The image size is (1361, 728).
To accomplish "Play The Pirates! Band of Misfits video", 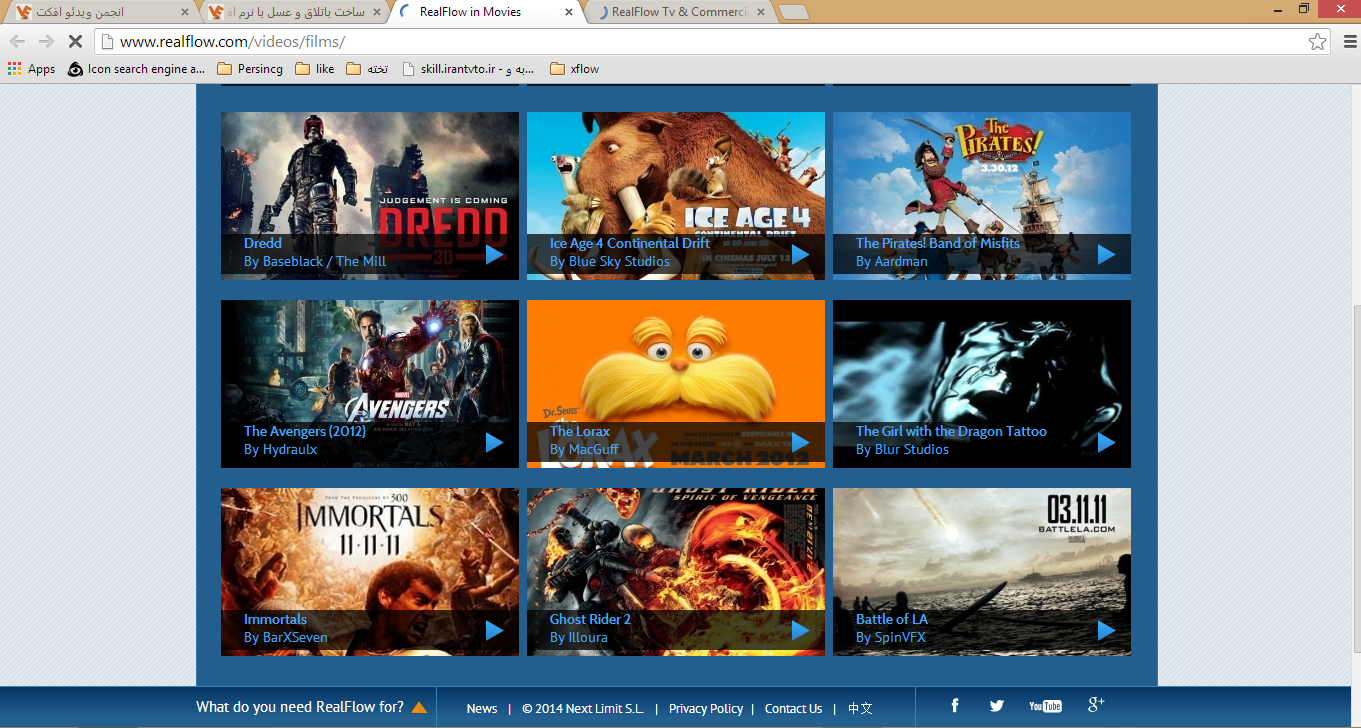I will (x=1106, y=254).
